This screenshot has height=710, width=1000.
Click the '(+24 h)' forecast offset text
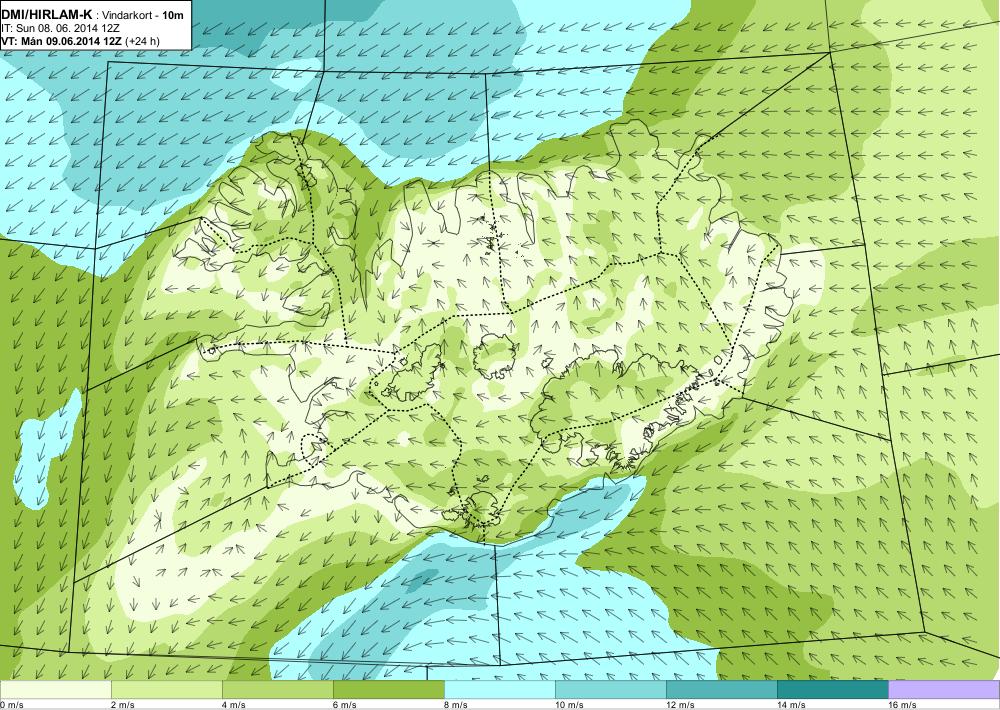(x=143, y=41)
